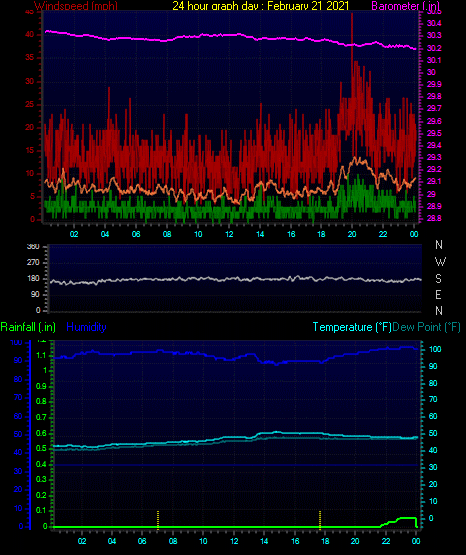The image size is (466, 555).
Task: Click the 30.3 value on barometer axis
Action: (434, 35)
